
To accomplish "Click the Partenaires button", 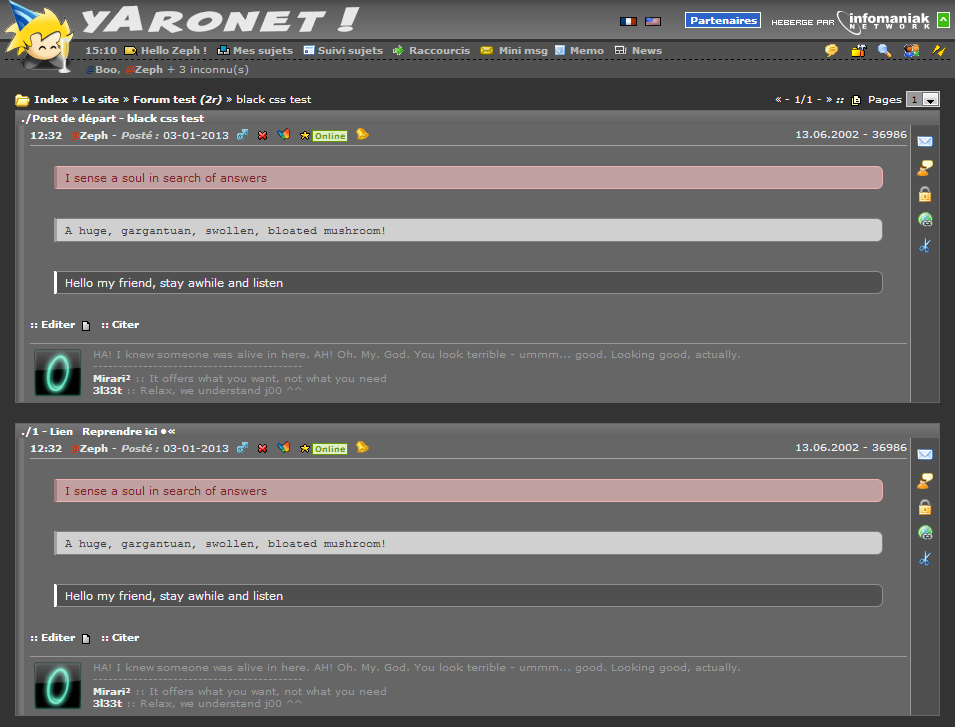I will point(722,20).
